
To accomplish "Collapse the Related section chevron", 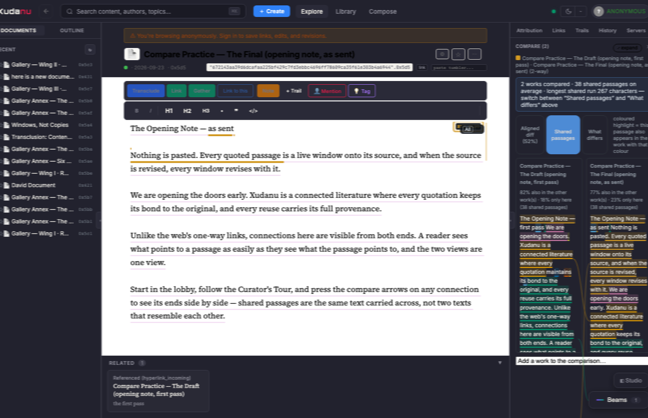I will 500,363.
